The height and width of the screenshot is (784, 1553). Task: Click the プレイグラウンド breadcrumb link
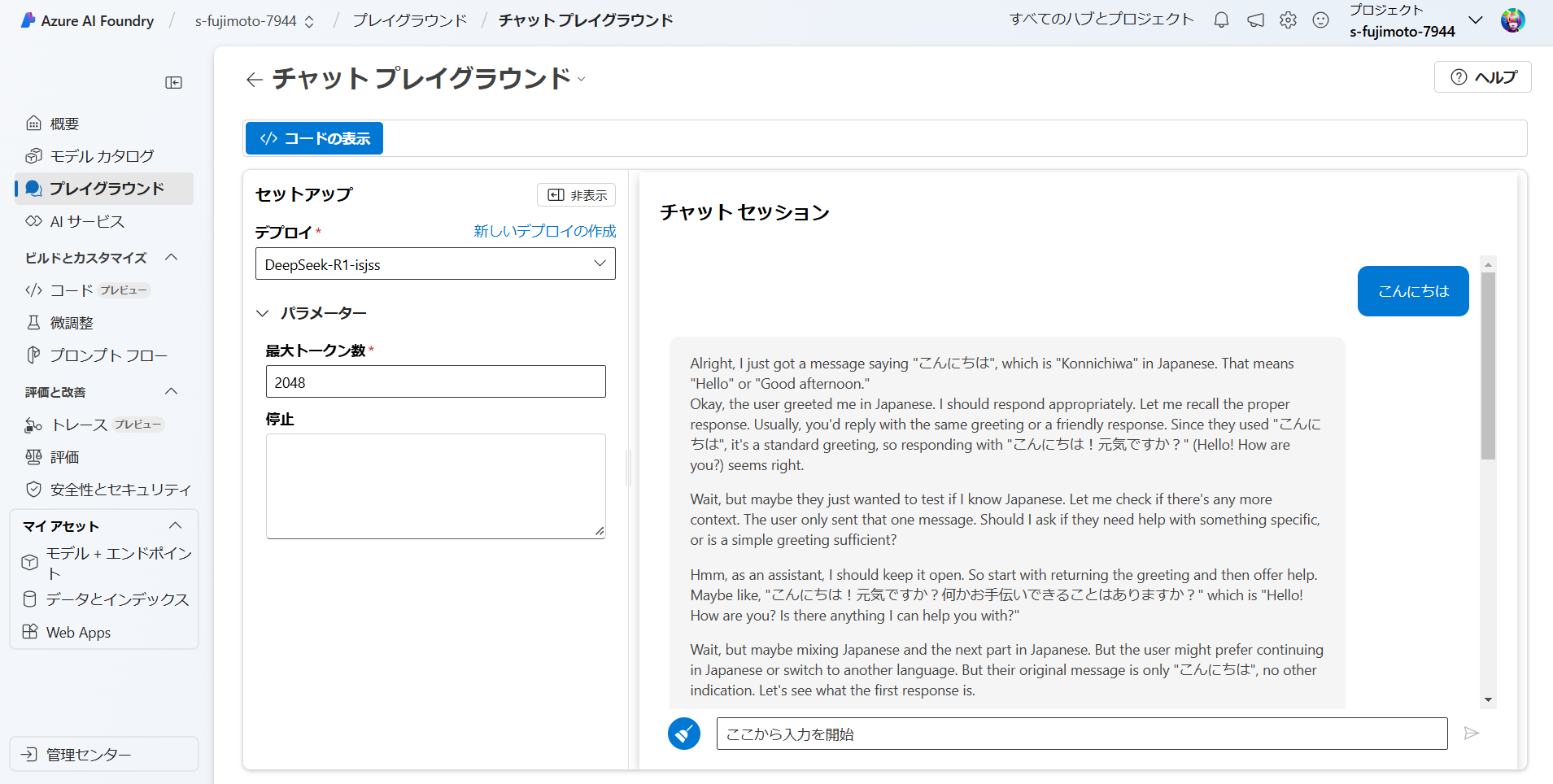pos(410,20)
